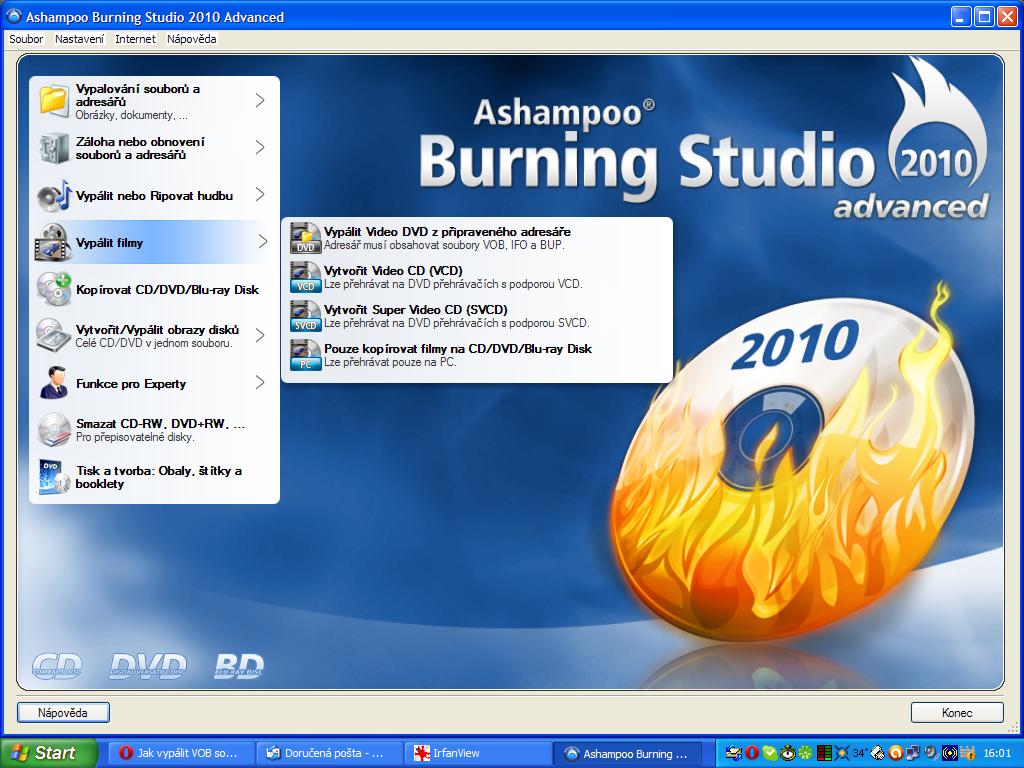Click the expert man icon for Funkce pro Experty
Screen dimensions: 1024x768
(54, 383)
